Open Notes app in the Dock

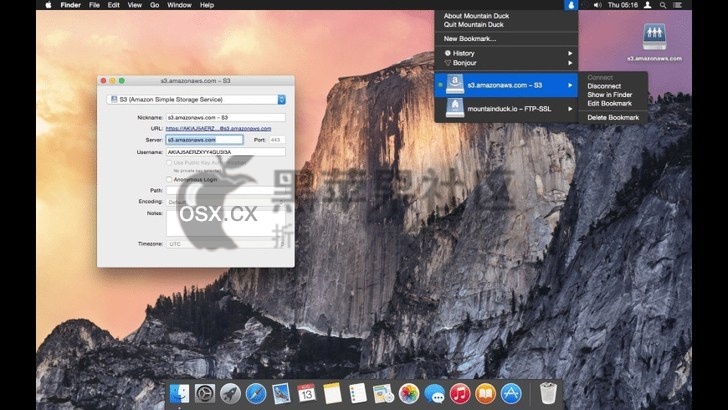point(332,394)
